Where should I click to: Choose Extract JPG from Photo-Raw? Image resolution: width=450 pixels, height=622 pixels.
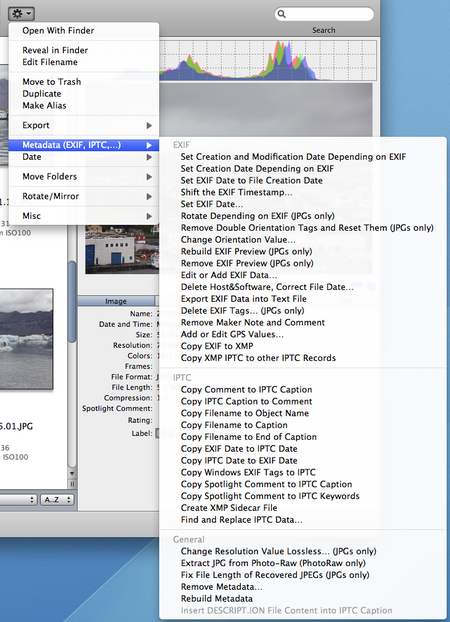click(303, 563)
